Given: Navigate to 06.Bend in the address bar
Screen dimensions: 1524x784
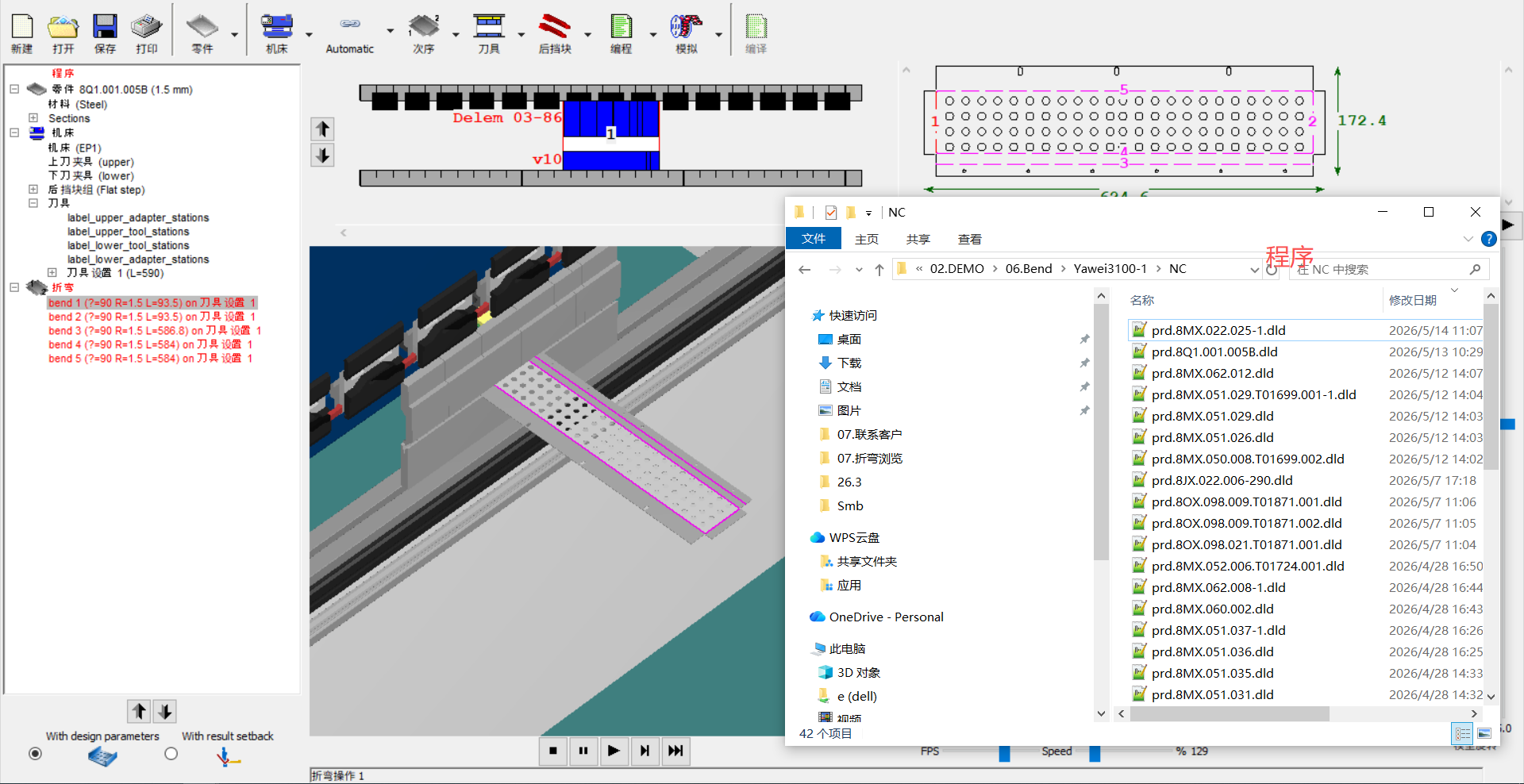Looking at the screenshot, I should point(1029,269).
